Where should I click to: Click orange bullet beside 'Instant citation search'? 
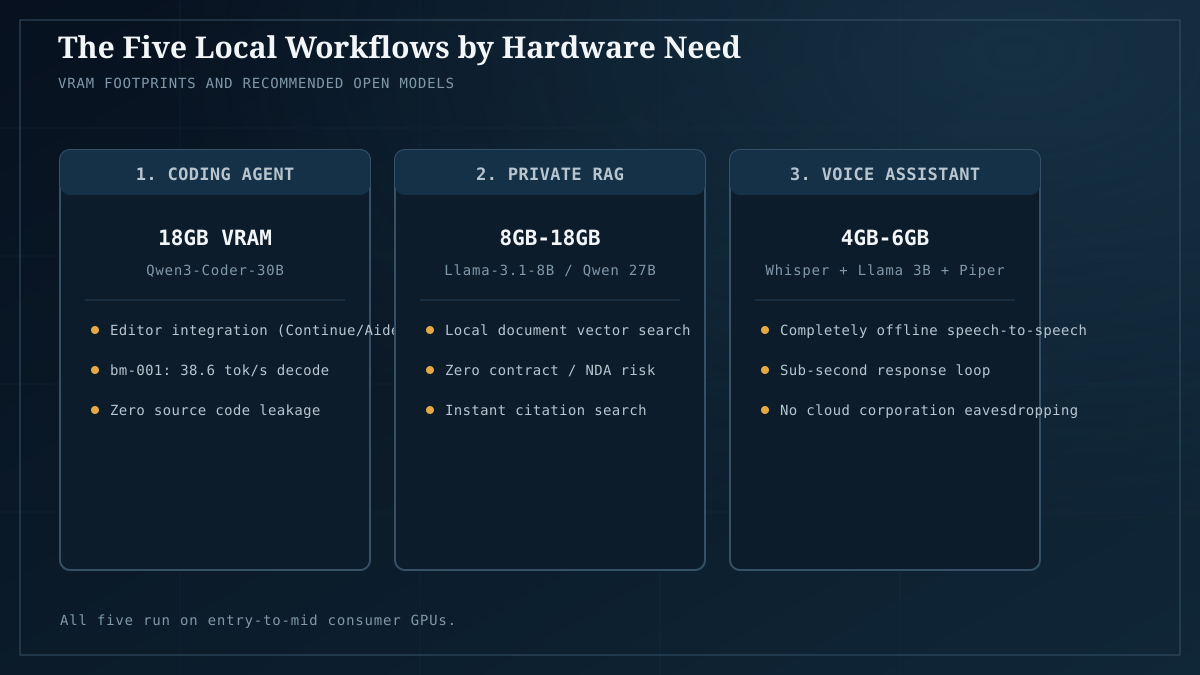point(430,410)
